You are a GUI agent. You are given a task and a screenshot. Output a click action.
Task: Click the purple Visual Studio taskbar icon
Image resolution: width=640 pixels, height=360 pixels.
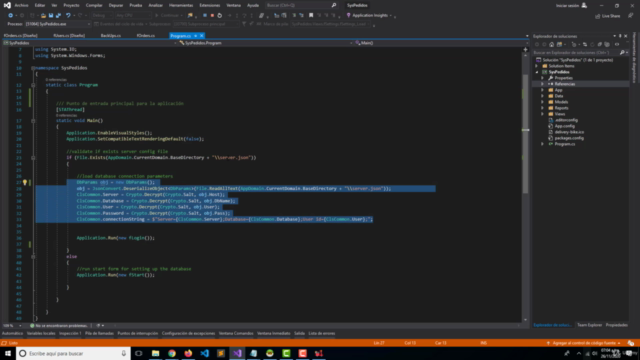pos(237,353)
